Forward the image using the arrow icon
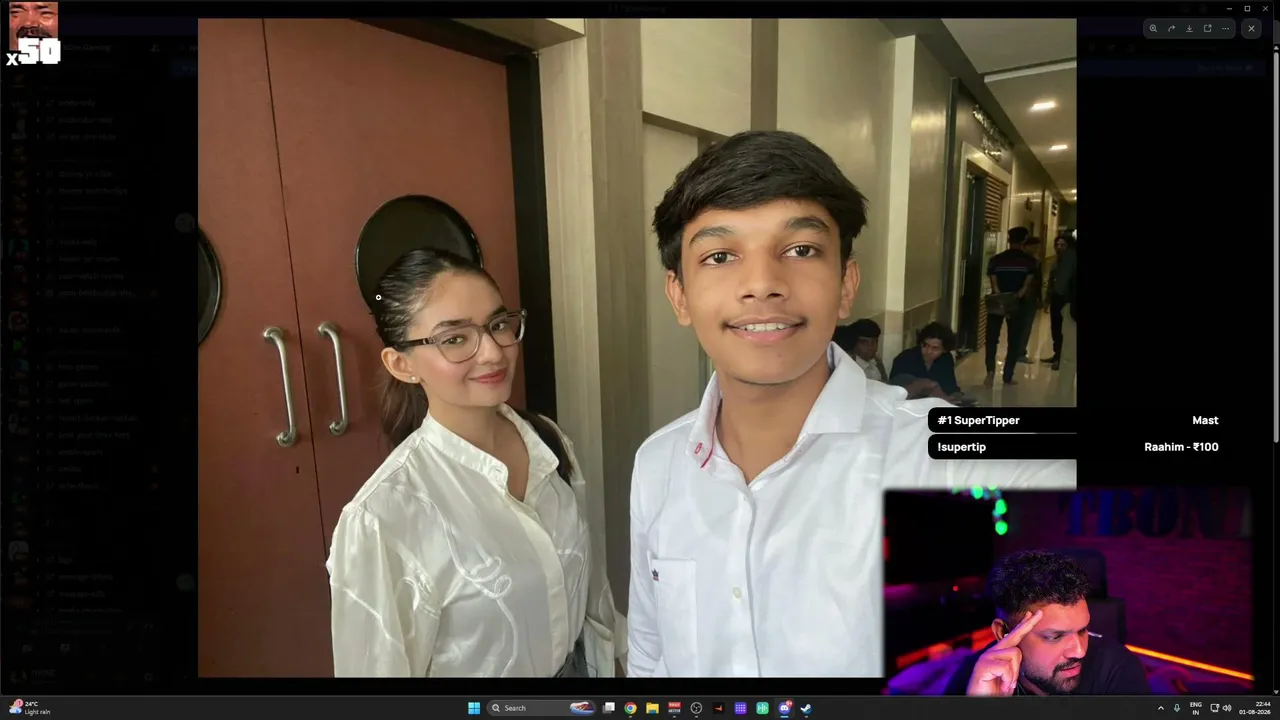 [x=1171, y=29]
